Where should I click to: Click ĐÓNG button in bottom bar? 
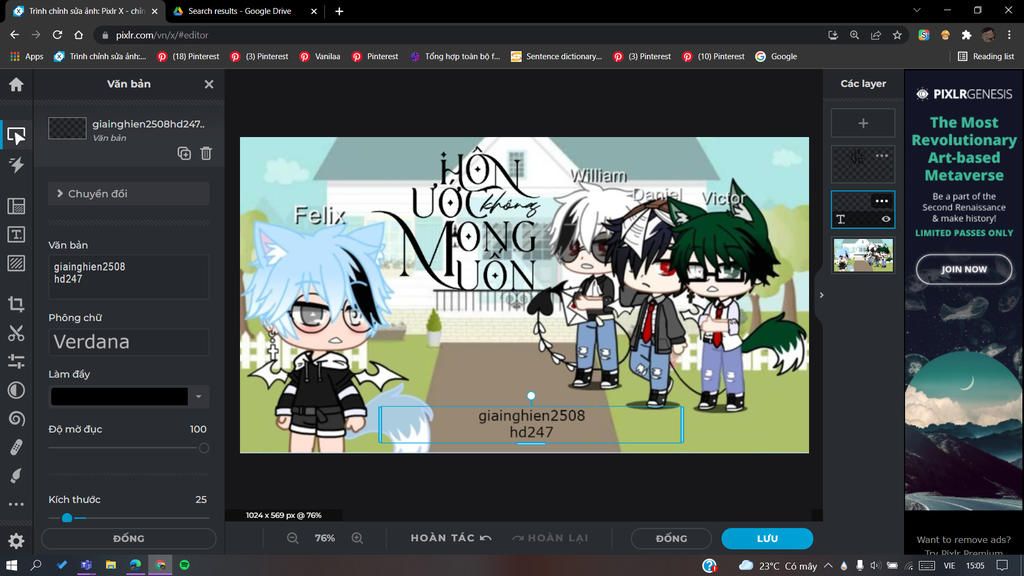click(x=671, y=539)
